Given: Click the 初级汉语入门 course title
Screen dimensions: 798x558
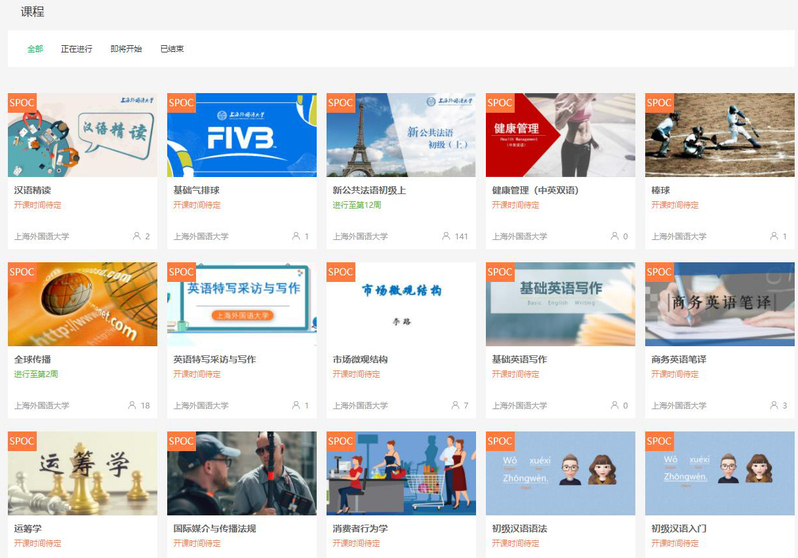Looking at the screenshot, I should (x=682, y=528).
